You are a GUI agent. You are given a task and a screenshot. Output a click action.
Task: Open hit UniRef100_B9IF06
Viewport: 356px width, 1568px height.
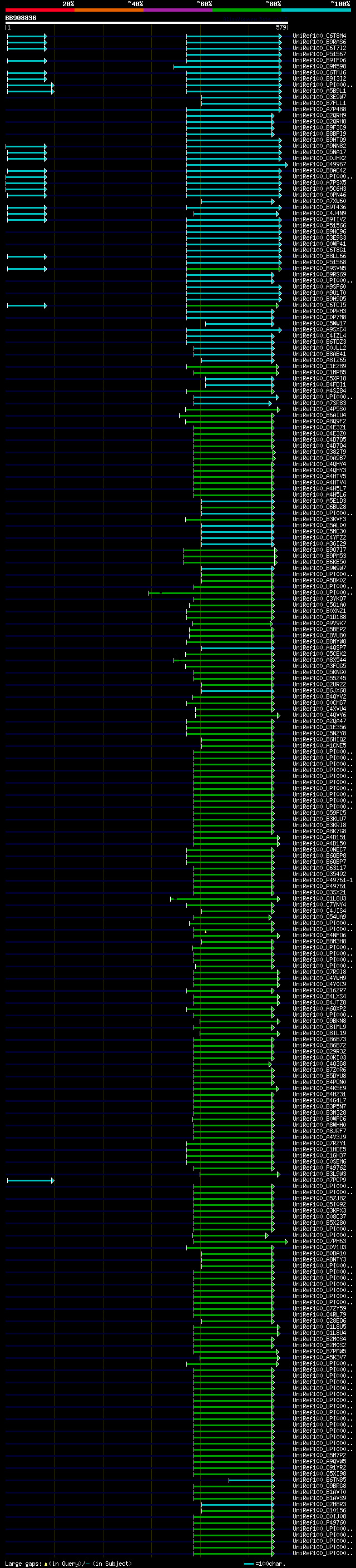[319, 60]
